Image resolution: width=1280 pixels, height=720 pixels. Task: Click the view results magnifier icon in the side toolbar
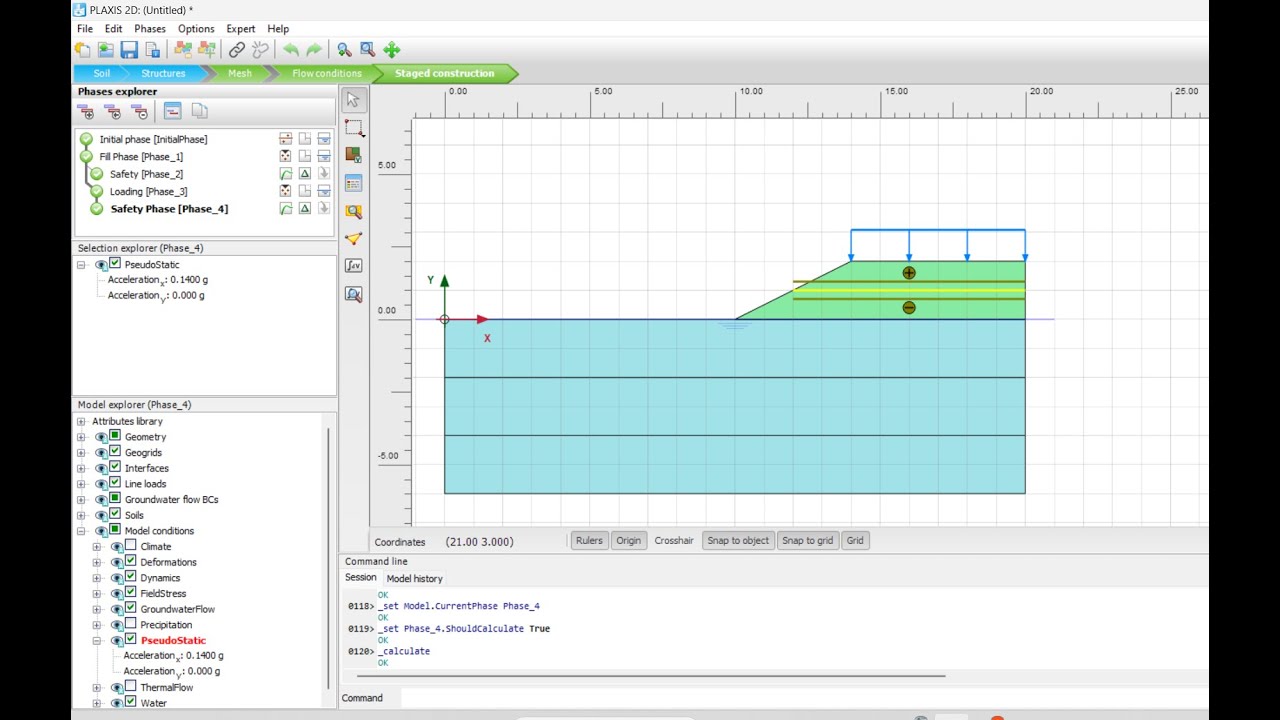pyautogui.click(x=353, y=294)
